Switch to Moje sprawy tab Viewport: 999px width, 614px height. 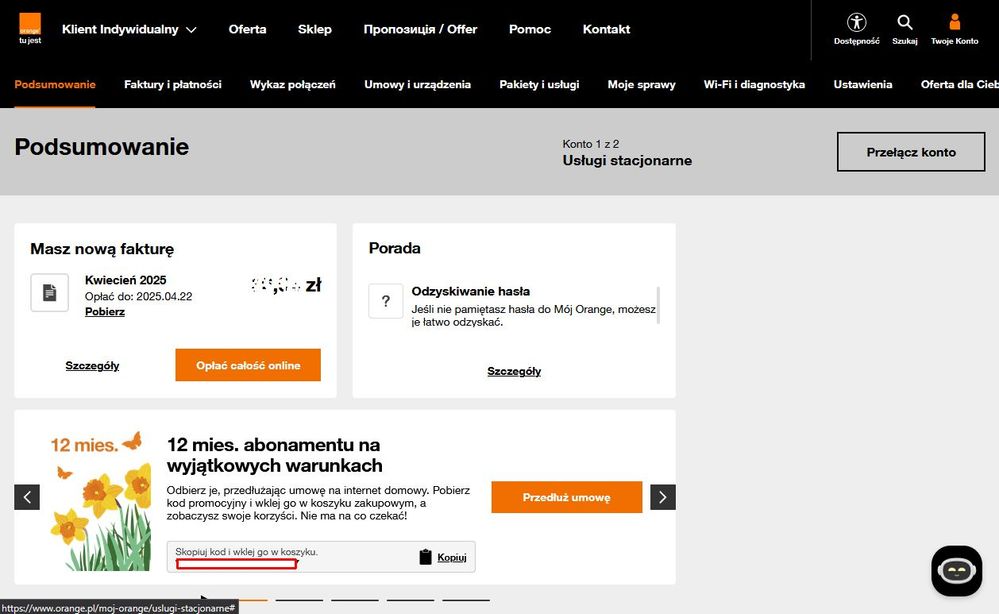click(641, 84)
